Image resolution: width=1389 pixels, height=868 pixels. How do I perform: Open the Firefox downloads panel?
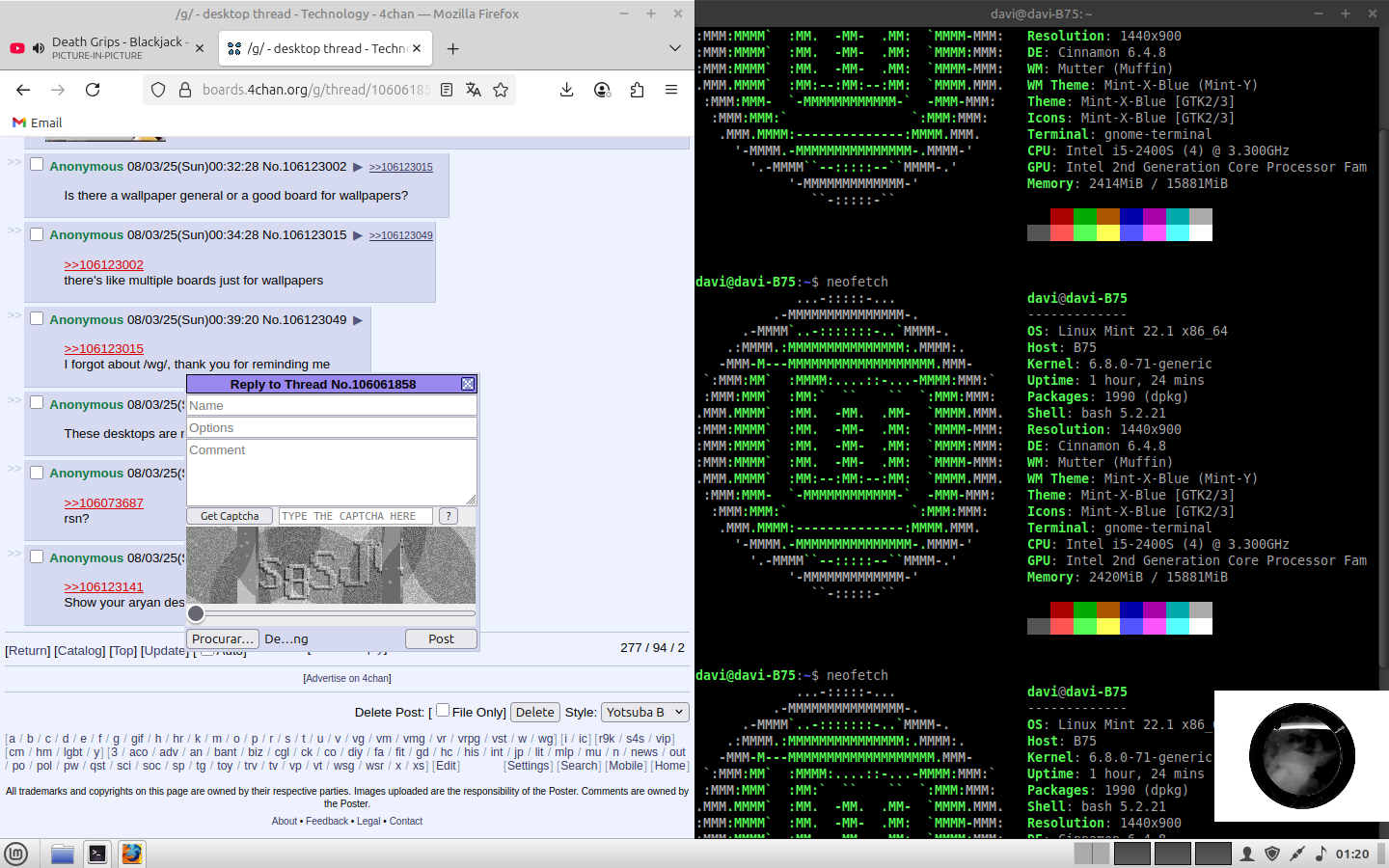click(x=567, y=90)
